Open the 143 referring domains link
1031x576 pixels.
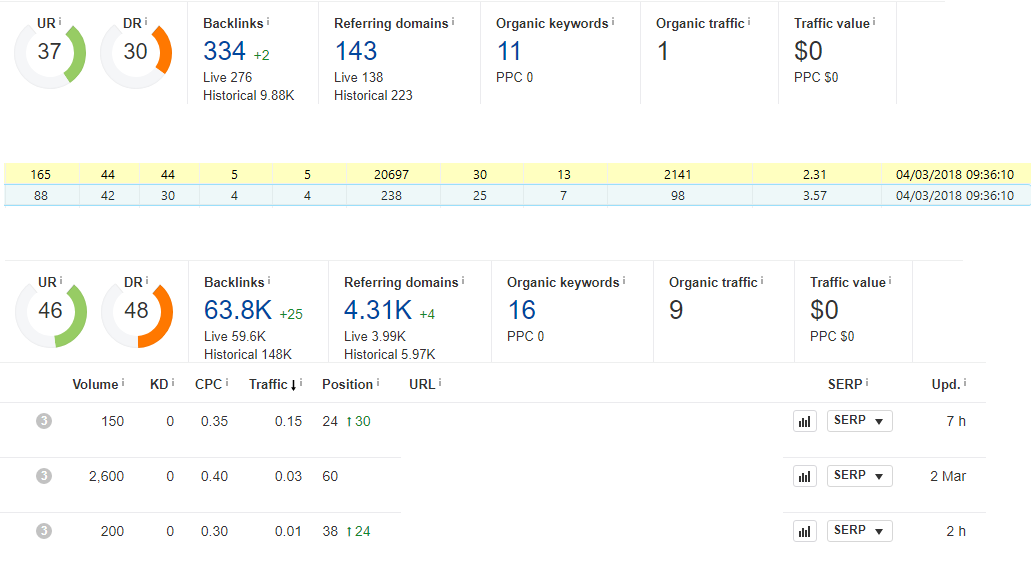click(x=356, y=51)
